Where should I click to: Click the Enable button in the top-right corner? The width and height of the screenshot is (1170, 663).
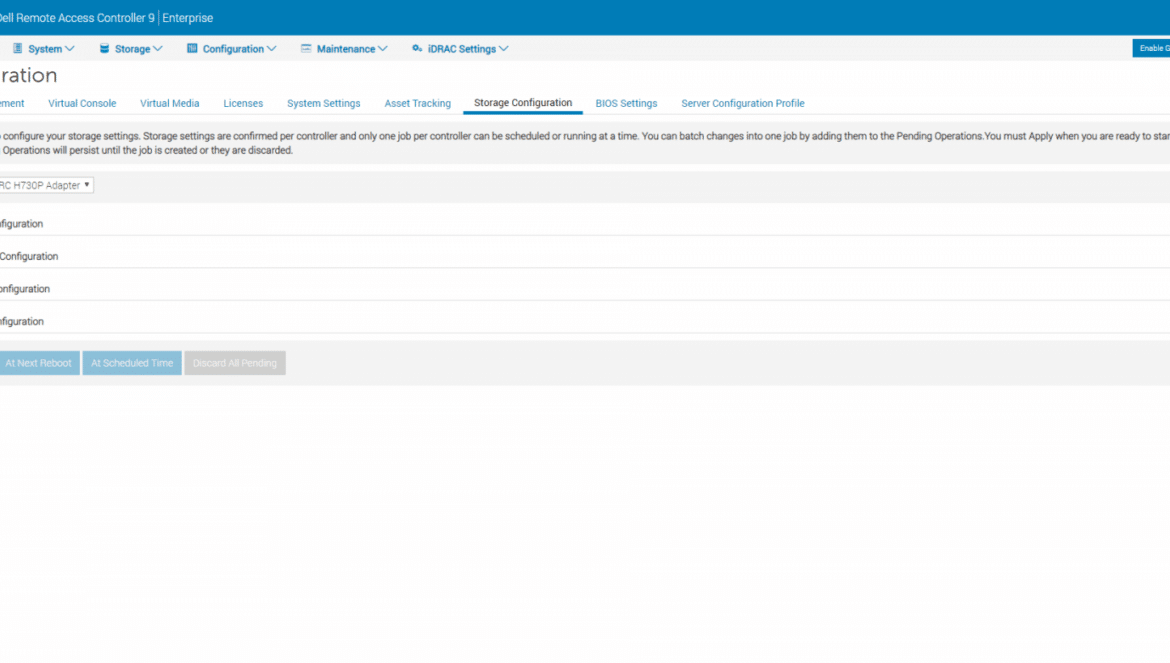coord(1151,48)
